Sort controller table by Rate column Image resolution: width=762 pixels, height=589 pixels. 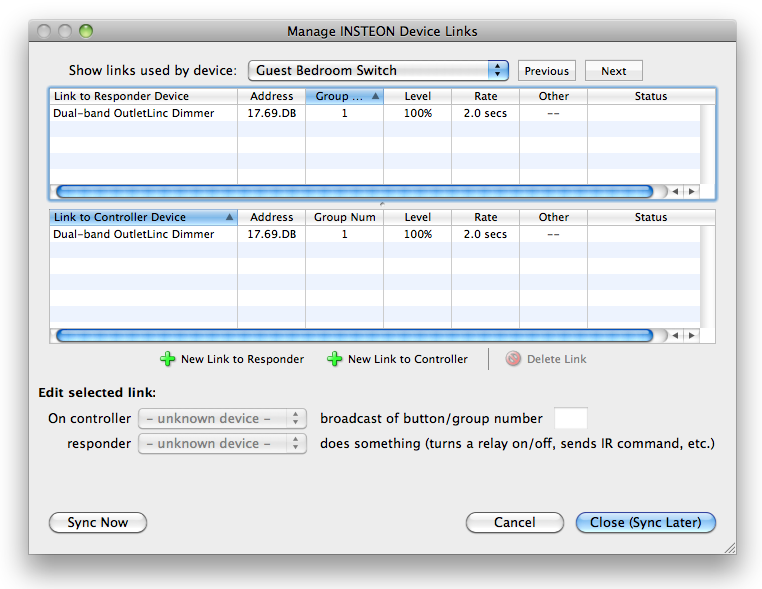[485, 217]
